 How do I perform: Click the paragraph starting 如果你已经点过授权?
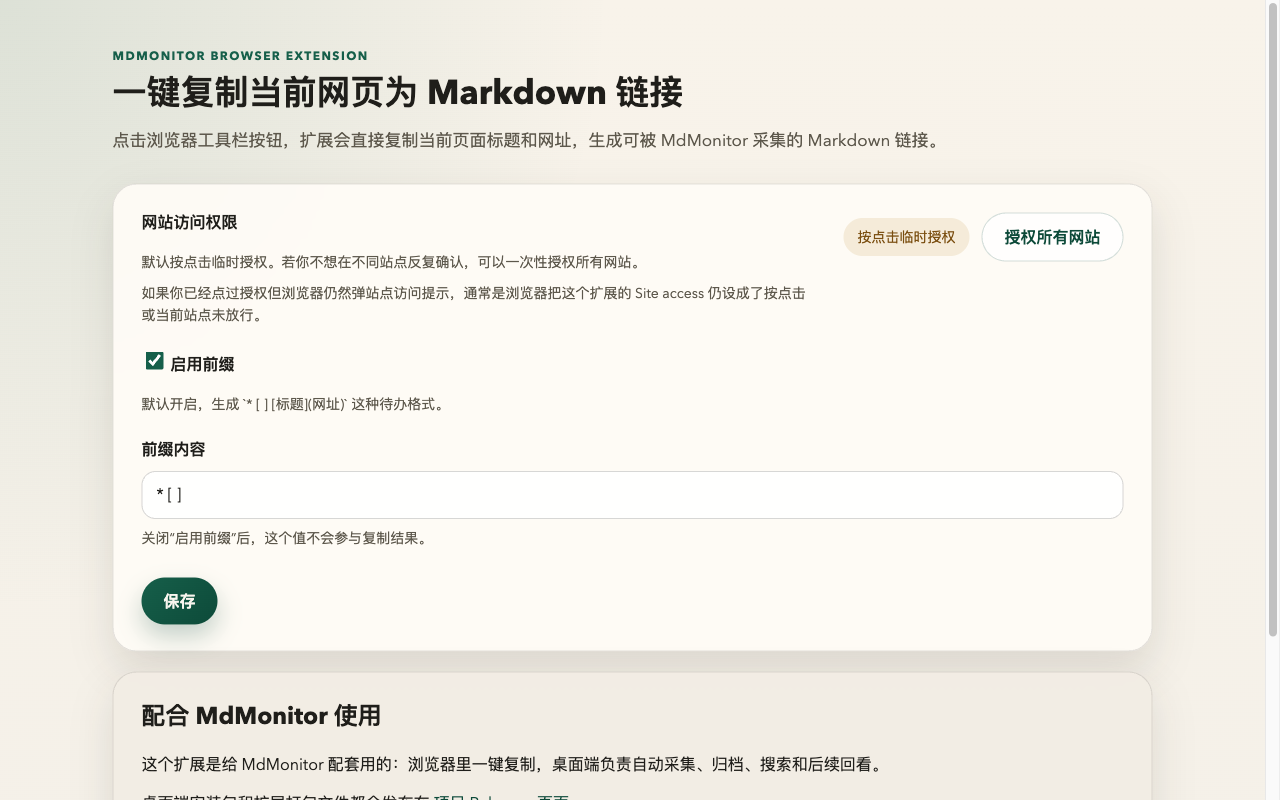474,304
